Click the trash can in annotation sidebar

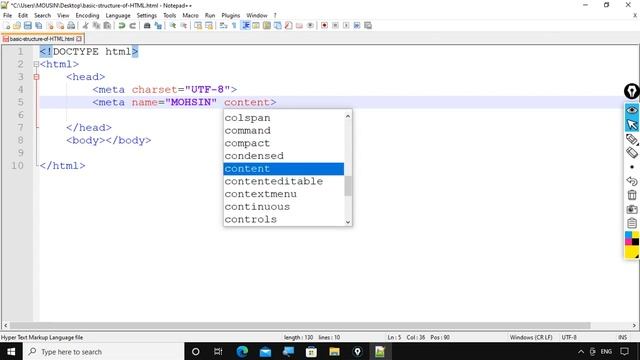pyautogui.click(x=632, y=195)
